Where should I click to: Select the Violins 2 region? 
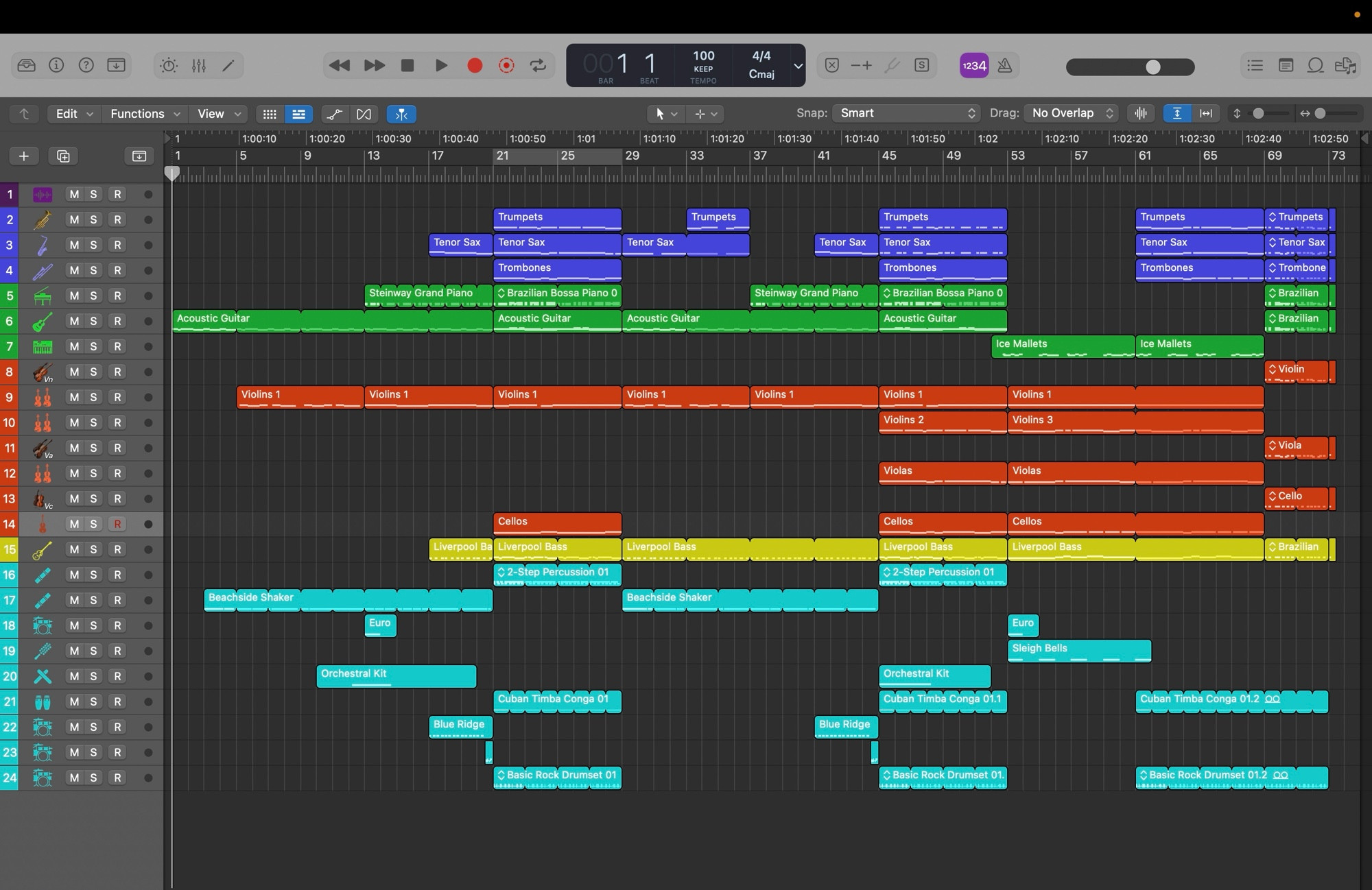(x=943, y=422)
